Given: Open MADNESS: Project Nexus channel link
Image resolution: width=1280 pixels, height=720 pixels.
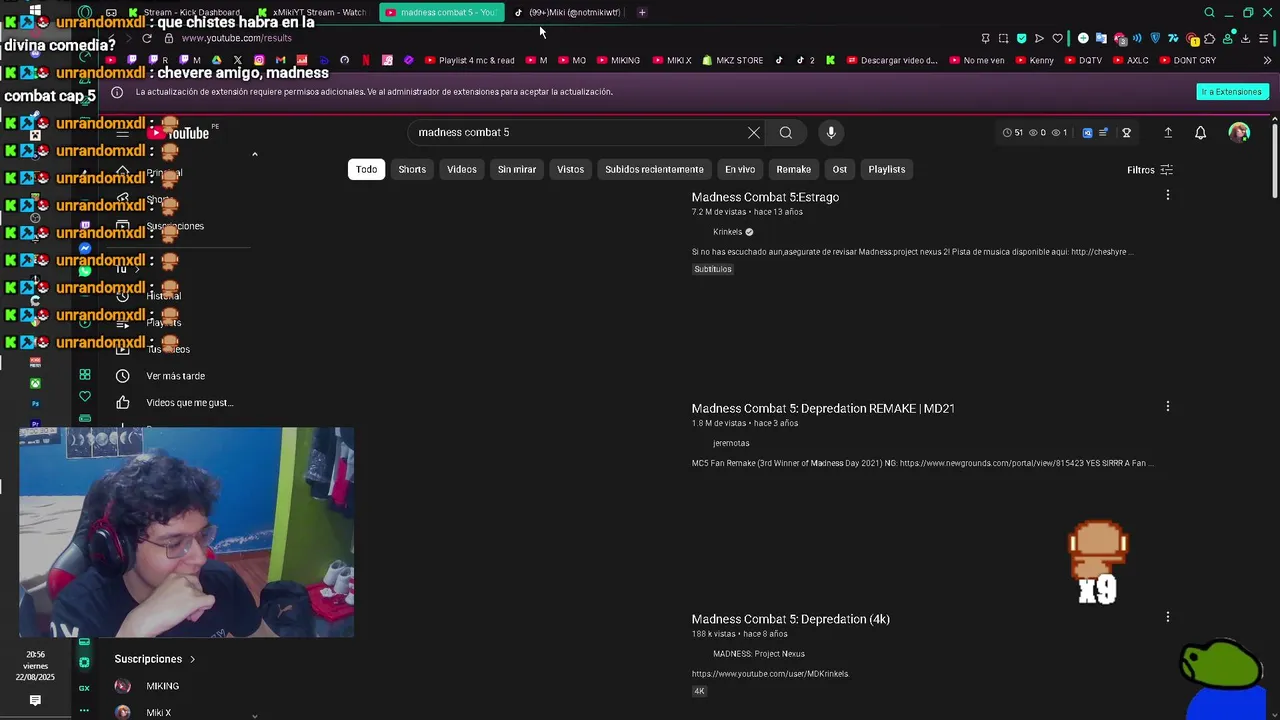Looking at the screenshot, I should pos(759,654).
